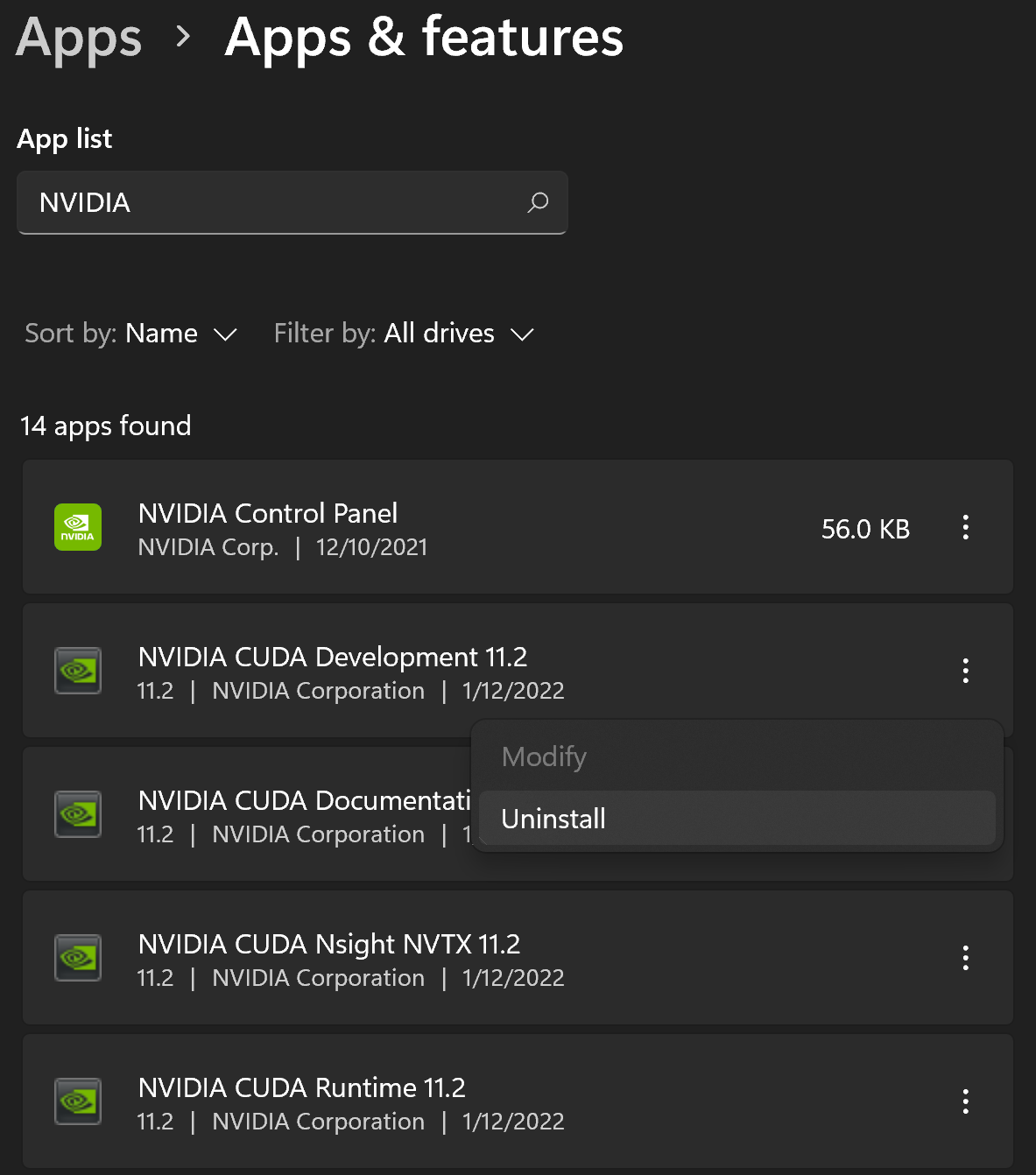Select the greyed Modify menu entry
This screenshot has height=1175, width=1036.
(x=737, y=756)
